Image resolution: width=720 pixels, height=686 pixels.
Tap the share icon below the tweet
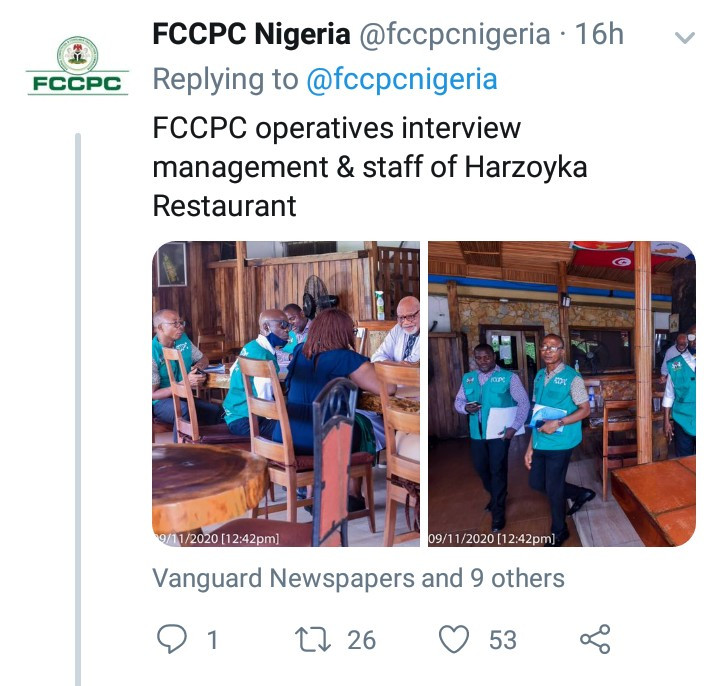(595, 639)
